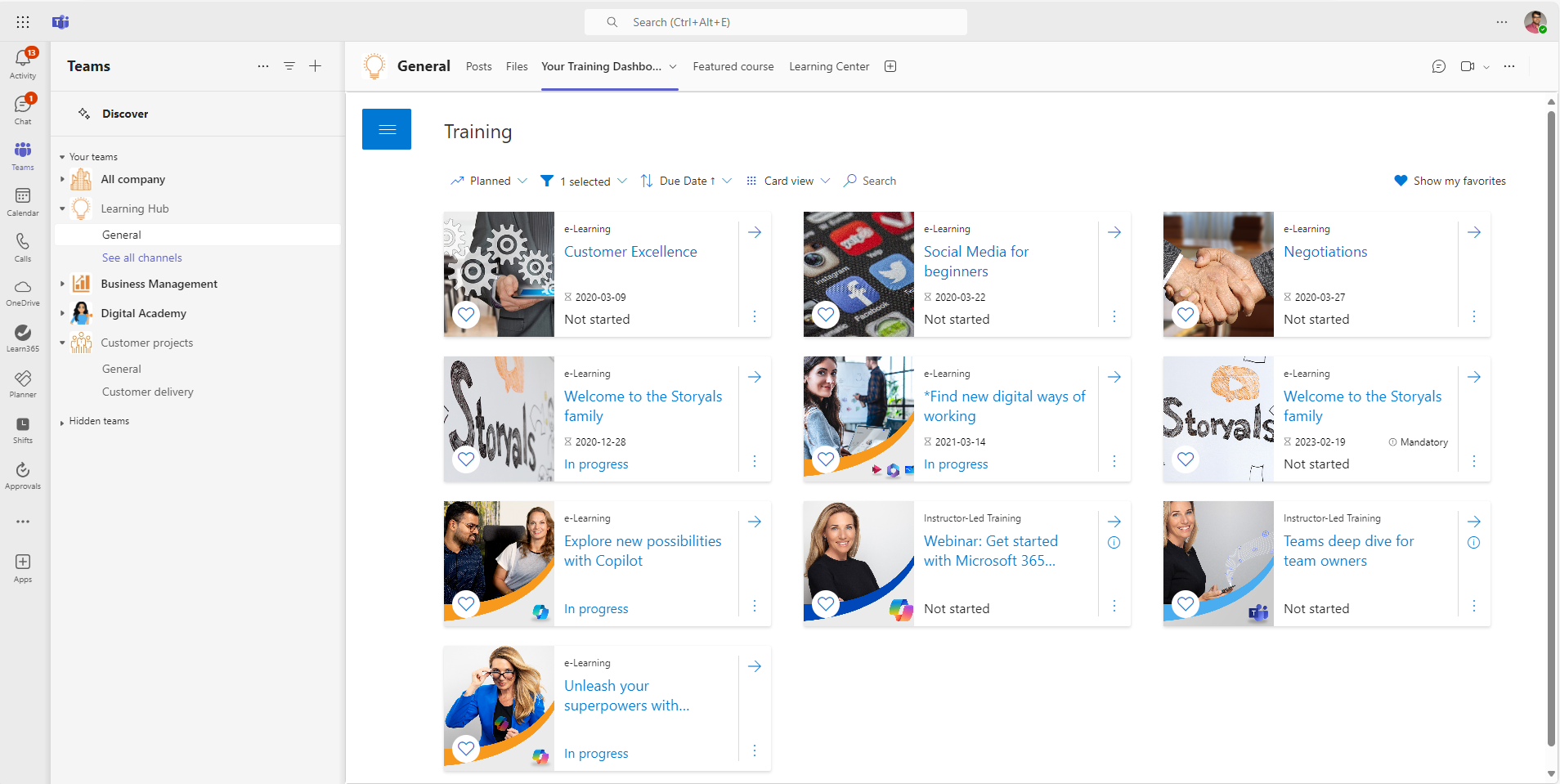Image resolution: width=1560 pixels, height=784 pixels.
Task: Start a meeting with the camera icon
Action: (x=1466, y=66)
